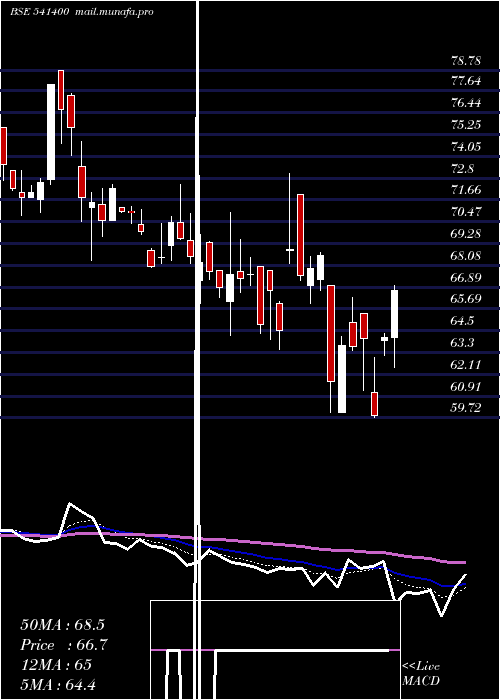Select the last white candle near 65.69
This screenshot has height=700, width=500.
tap(395, 314)
